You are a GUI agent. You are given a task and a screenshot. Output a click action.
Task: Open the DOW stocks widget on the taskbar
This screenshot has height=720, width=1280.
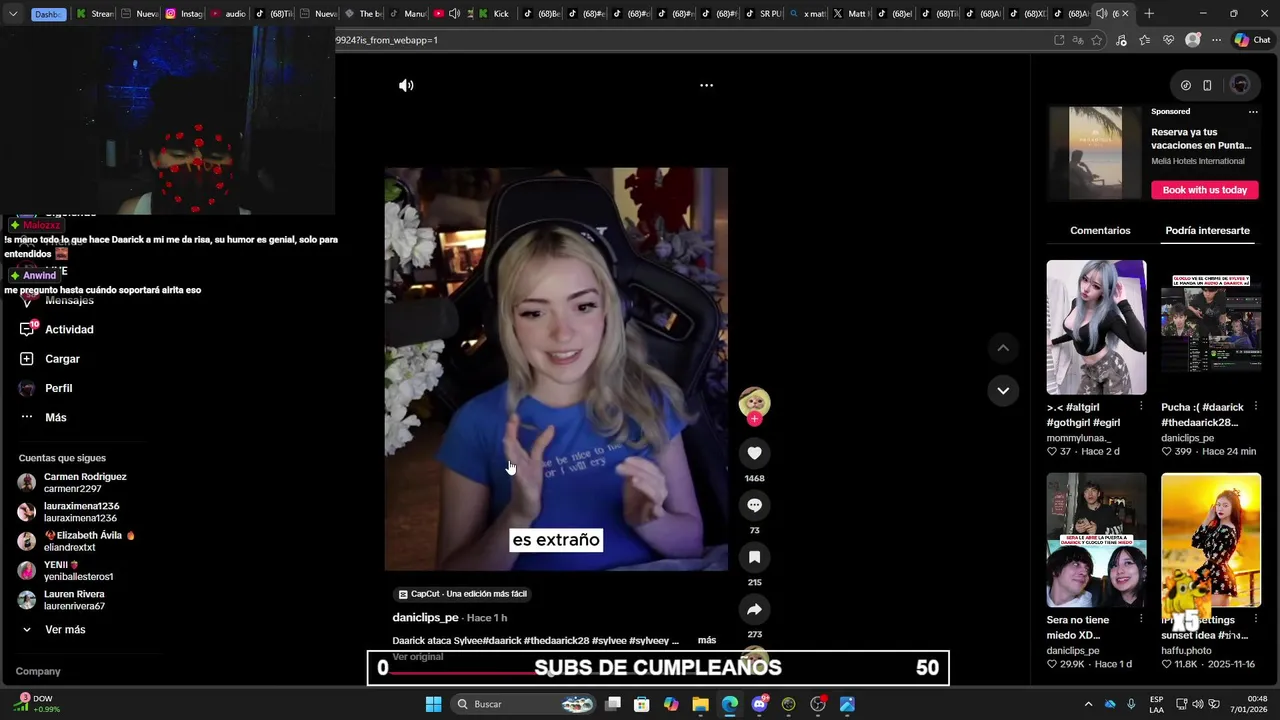[38, 704]
